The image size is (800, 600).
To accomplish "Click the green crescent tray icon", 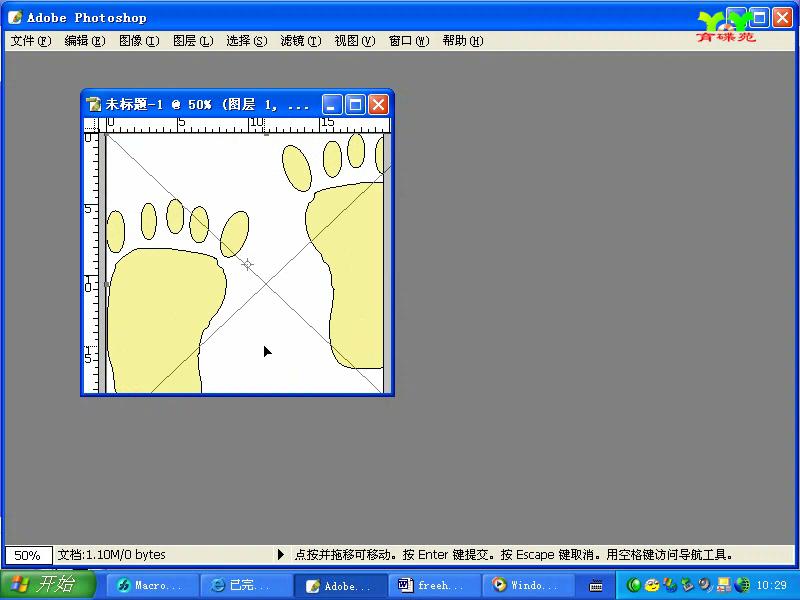I will pyautogui.click(x=633, y=585).
